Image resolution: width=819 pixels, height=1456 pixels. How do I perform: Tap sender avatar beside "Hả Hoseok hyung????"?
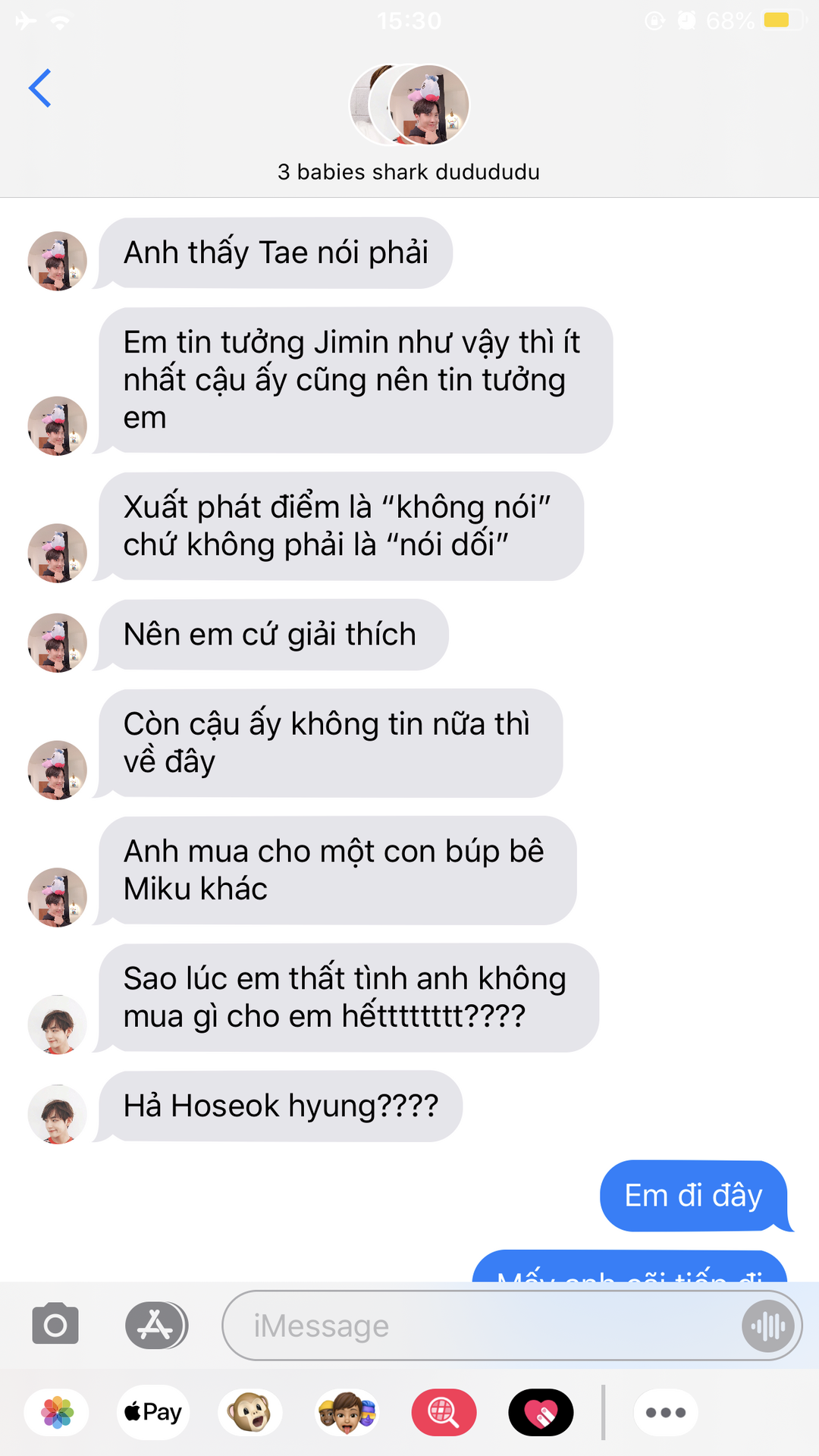(58, 1114)
